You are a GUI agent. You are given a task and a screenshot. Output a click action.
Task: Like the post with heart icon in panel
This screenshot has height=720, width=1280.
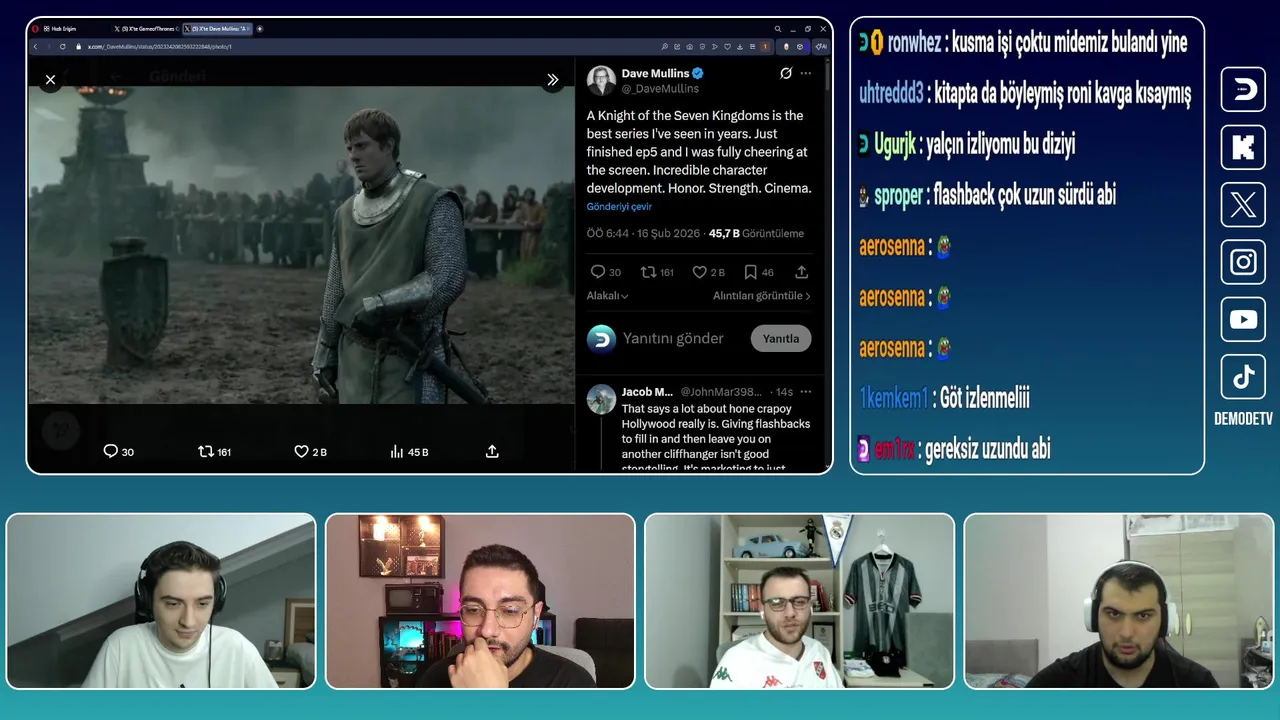point(700,272)
